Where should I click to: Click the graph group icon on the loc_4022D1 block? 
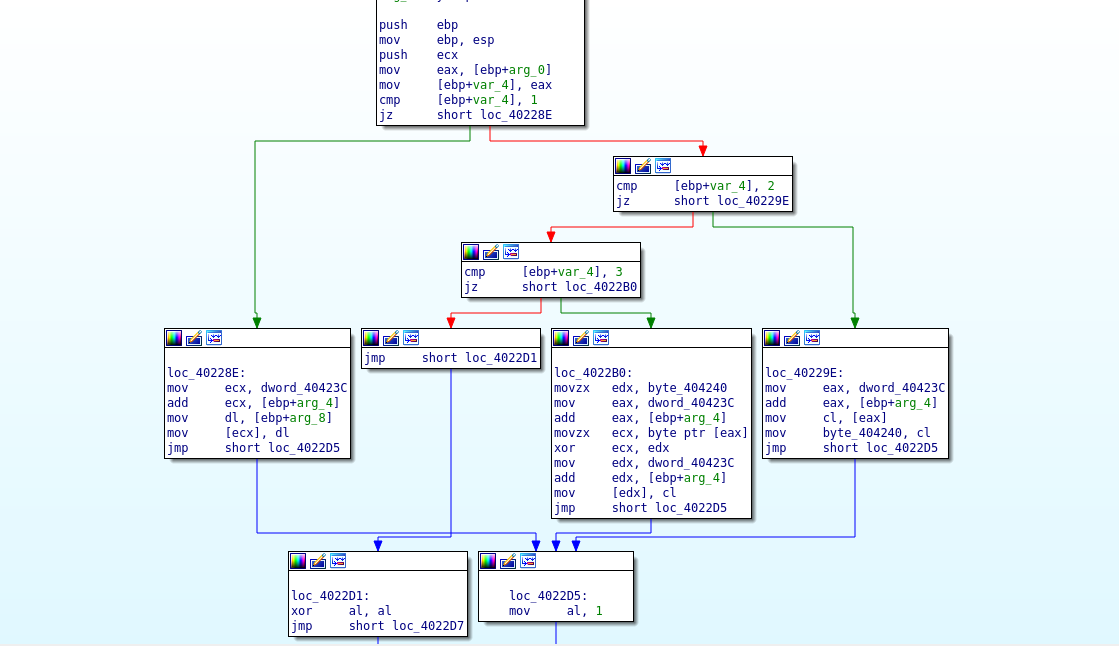[338, 561]
